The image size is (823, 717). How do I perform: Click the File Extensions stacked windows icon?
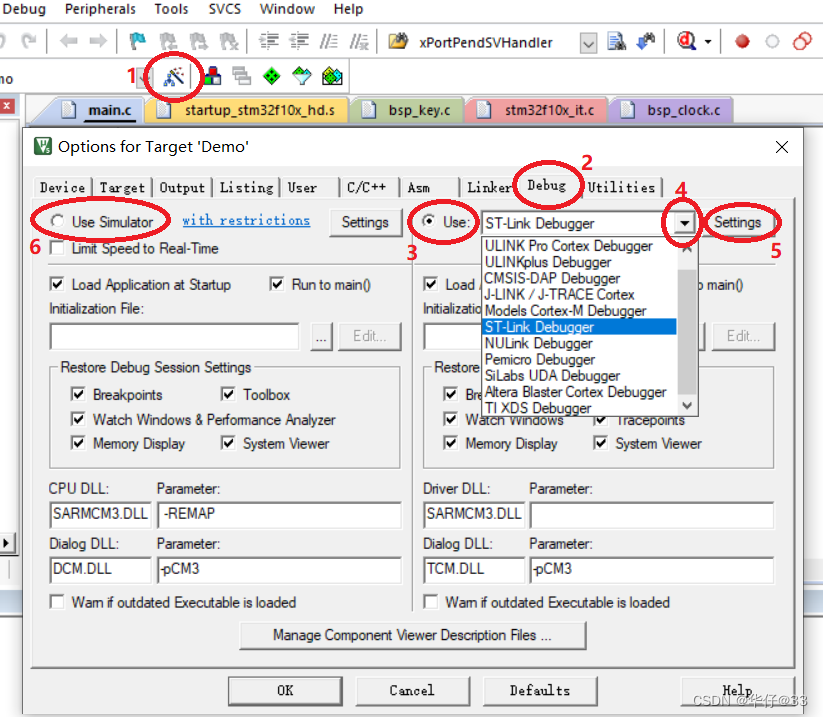[x=241, y=77]
